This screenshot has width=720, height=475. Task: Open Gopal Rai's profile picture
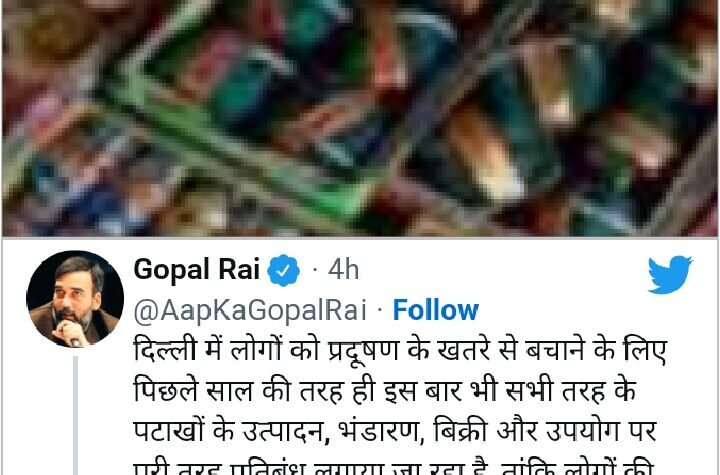75,299
